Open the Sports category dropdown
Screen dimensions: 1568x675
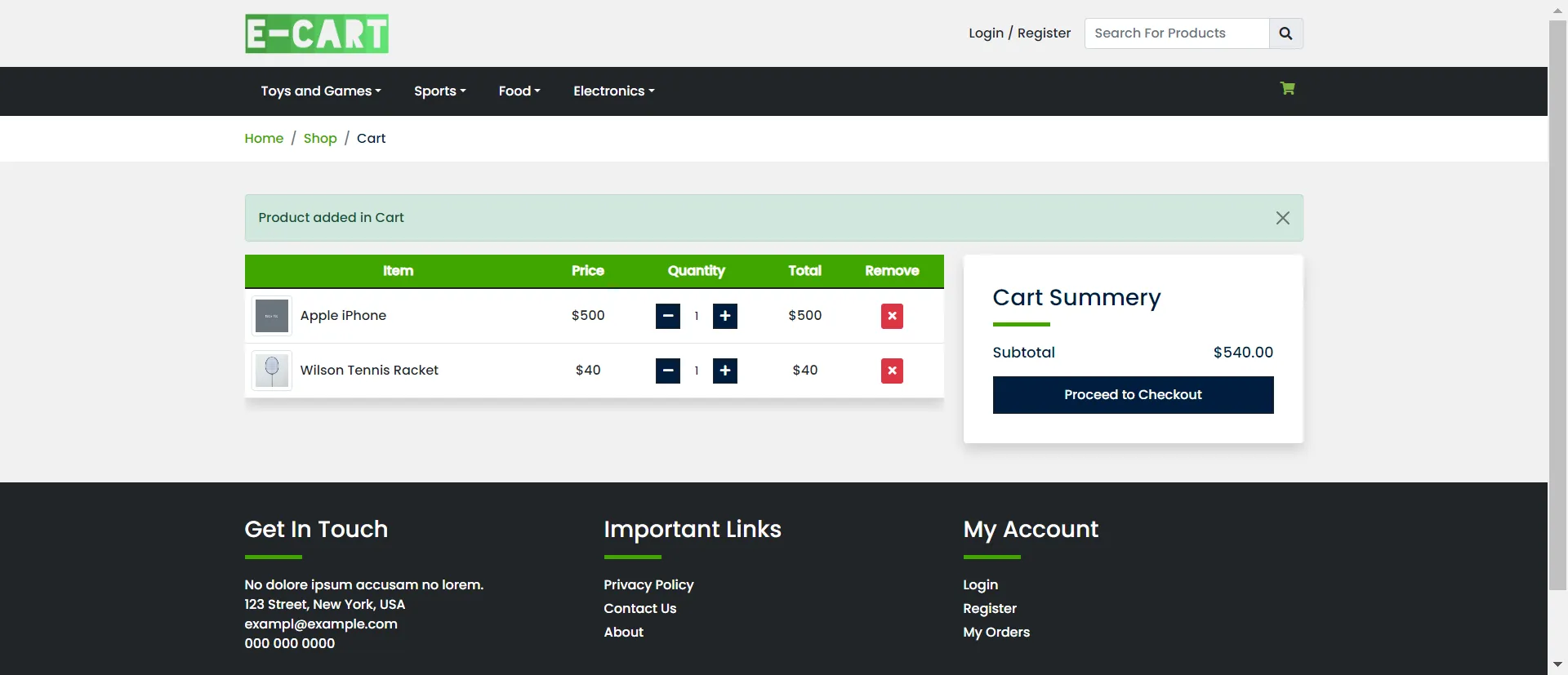point(439,91)
